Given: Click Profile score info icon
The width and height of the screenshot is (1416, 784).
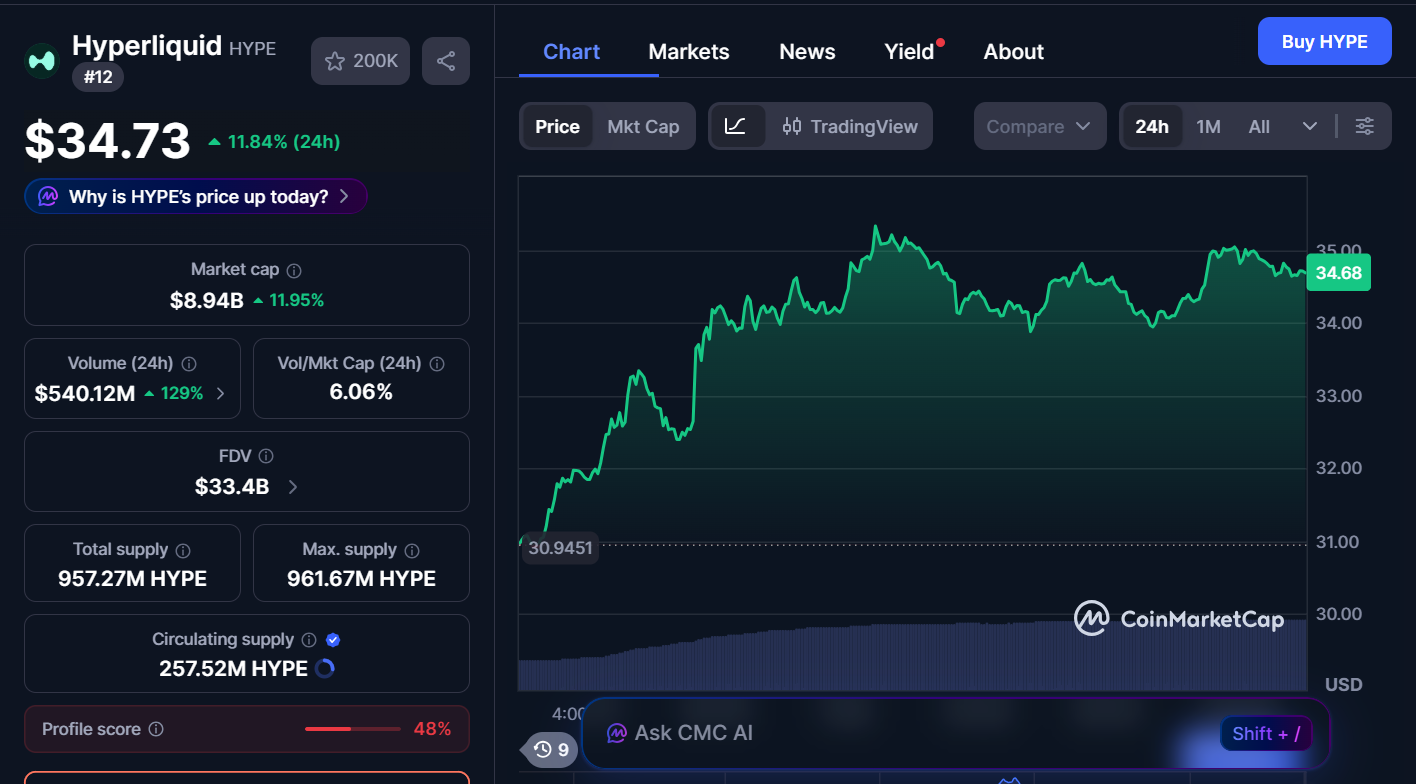Looking at the screenshot, I should (x=156, y=729).
